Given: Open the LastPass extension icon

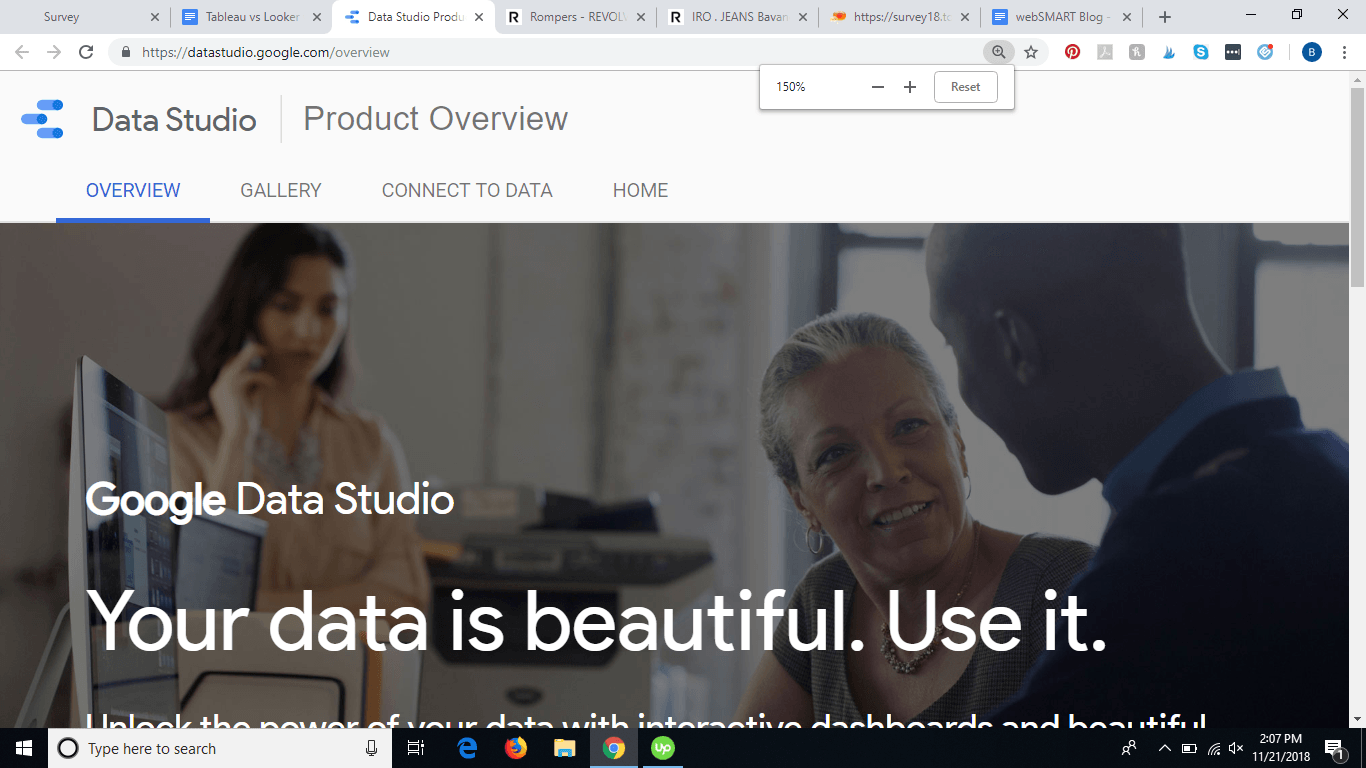Looking at the screenshot, I should pos(1233,52).
